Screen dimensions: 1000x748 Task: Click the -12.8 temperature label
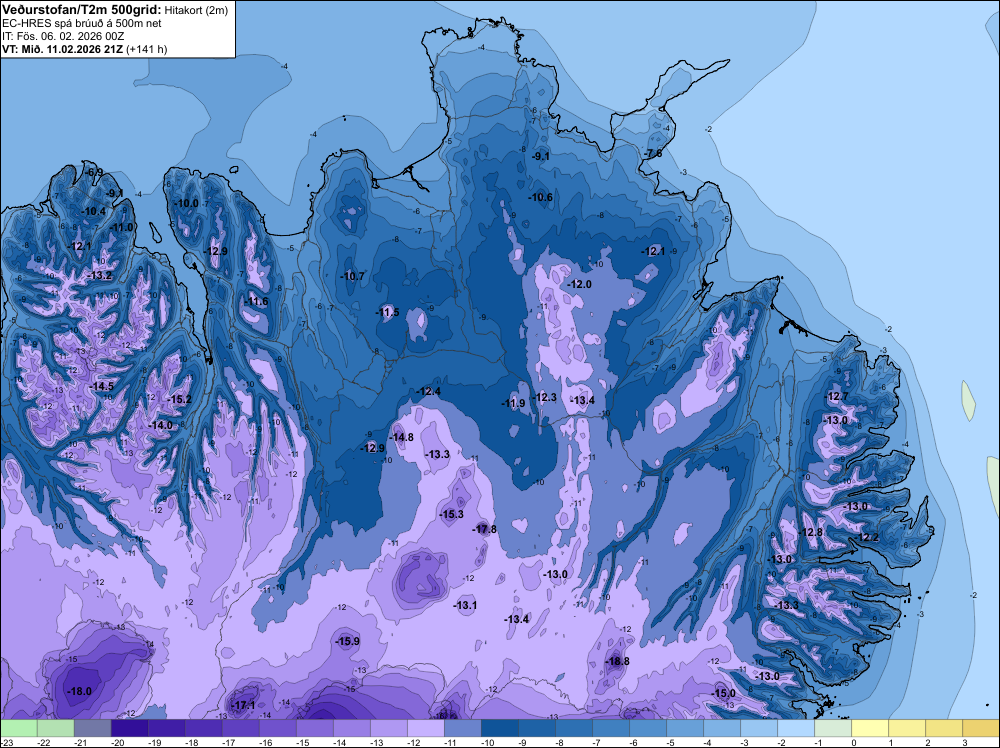[x=811, y=532]
